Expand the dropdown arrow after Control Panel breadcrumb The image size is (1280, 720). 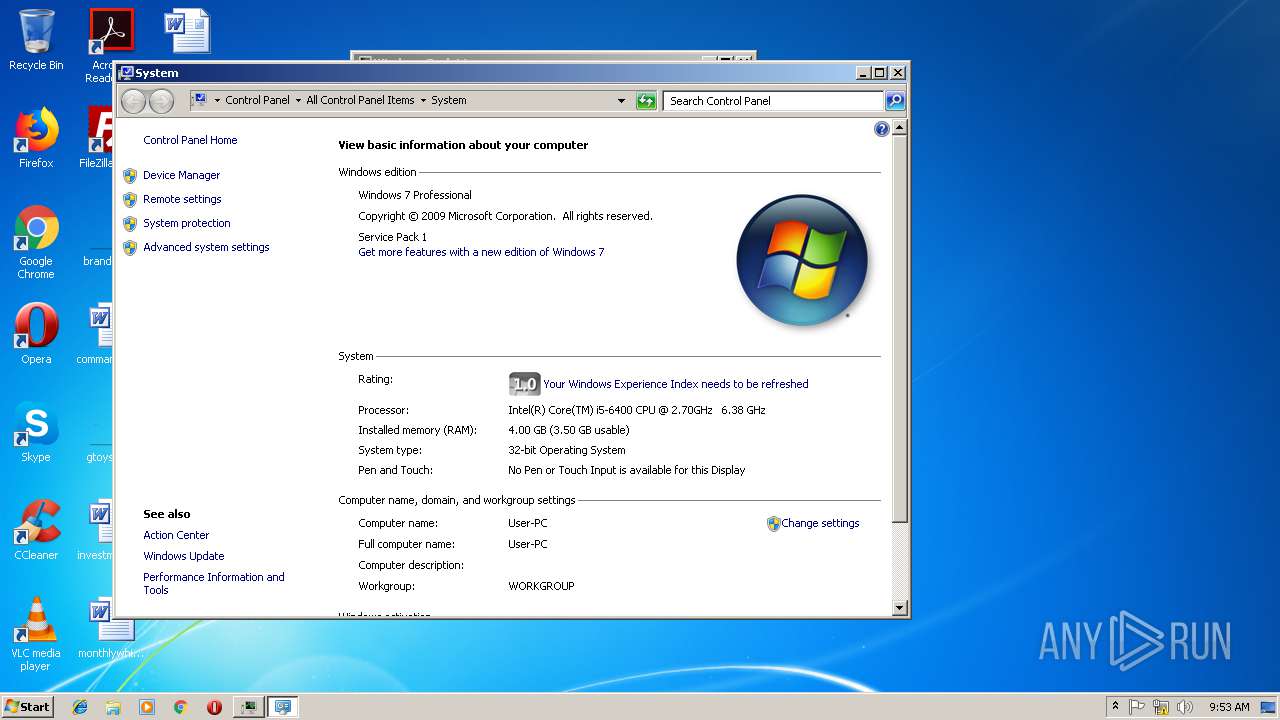click(298, 100)
